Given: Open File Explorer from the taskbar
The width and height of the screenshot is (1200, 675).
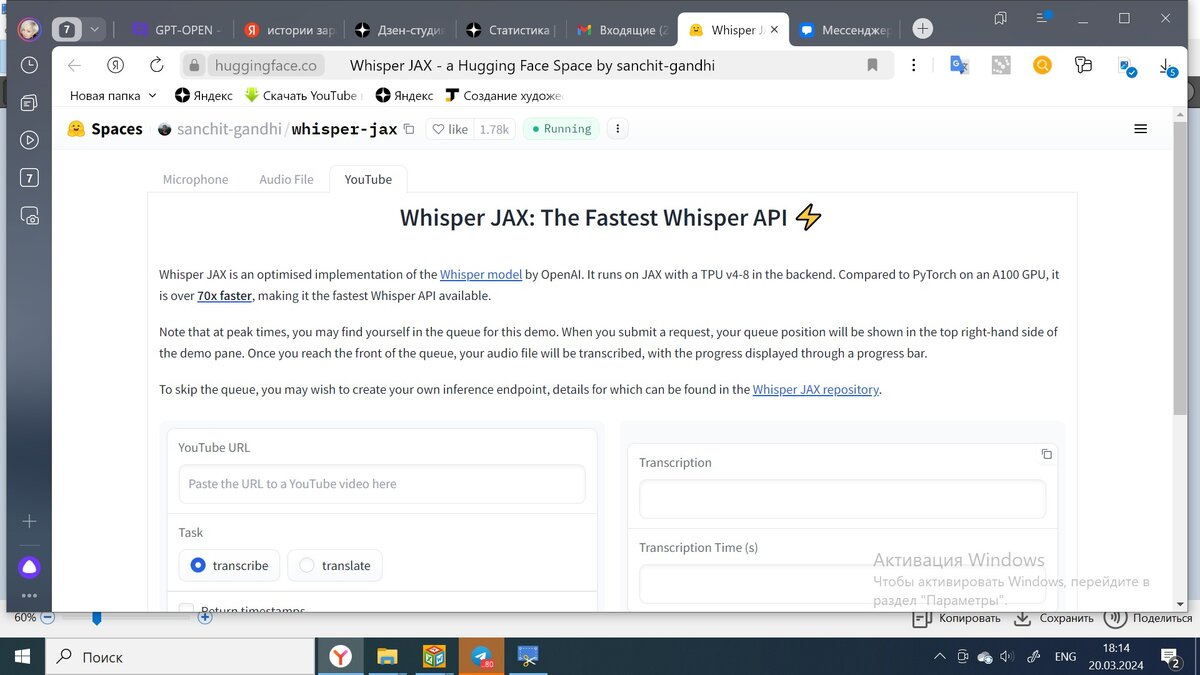Looking at the screenshot, I should coord(387,656).
